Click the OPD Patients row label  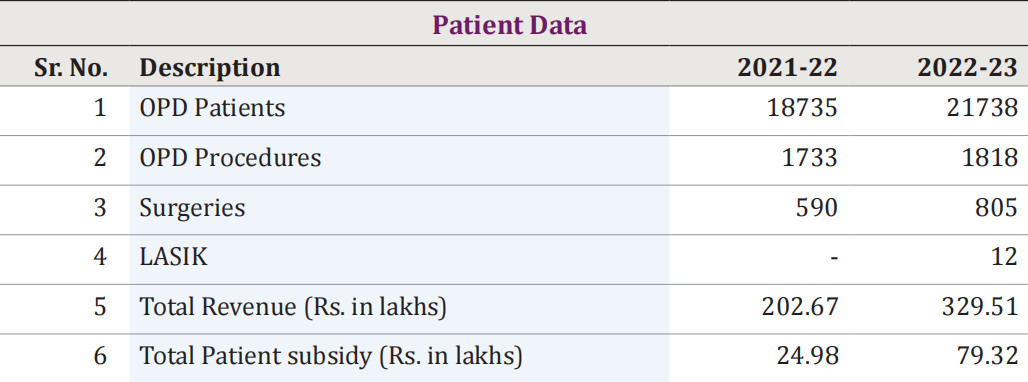(212, 108)
